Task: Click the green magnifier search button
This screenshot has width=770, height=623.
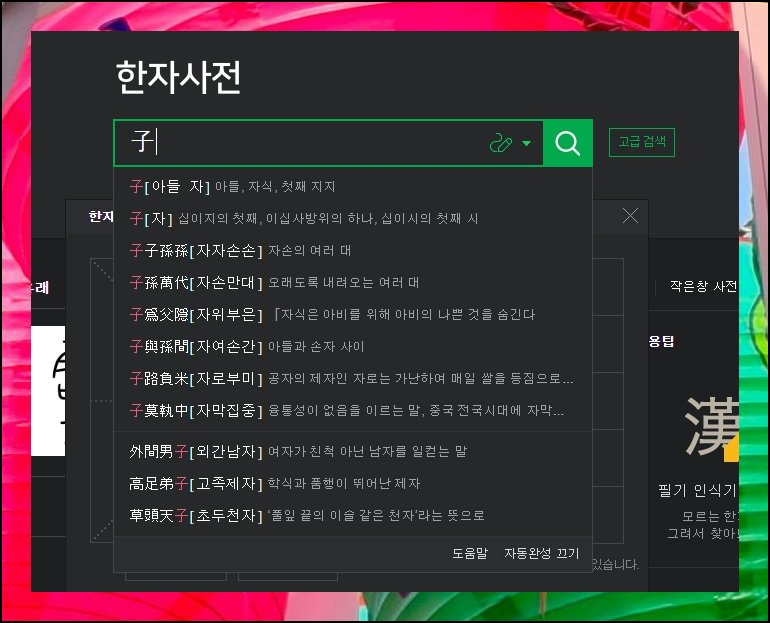Action: 568,143
